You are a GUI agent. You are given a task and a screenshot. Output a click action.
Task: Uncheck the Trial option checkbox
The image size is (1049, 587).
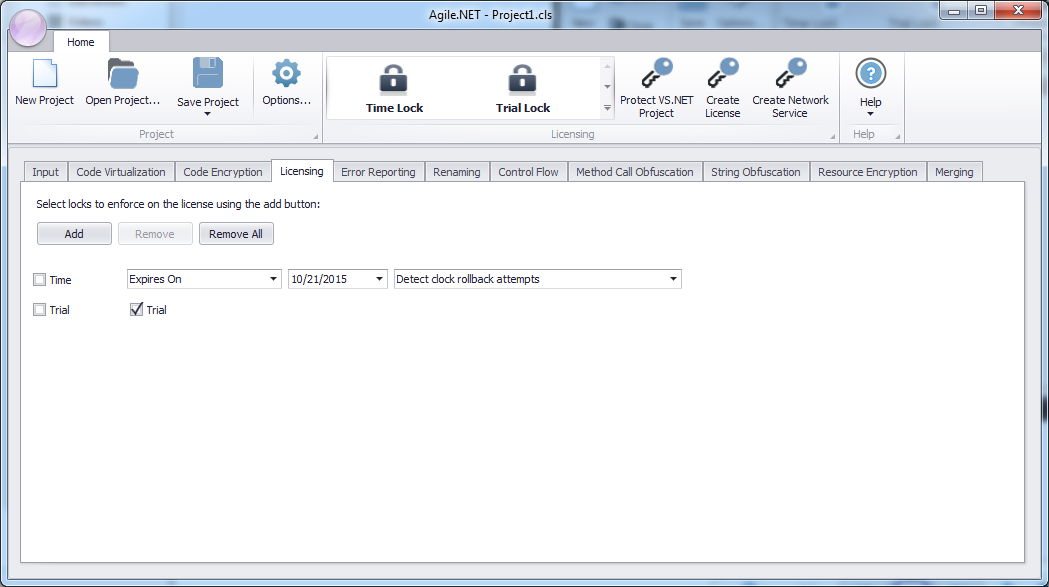[x=136, y=310]
